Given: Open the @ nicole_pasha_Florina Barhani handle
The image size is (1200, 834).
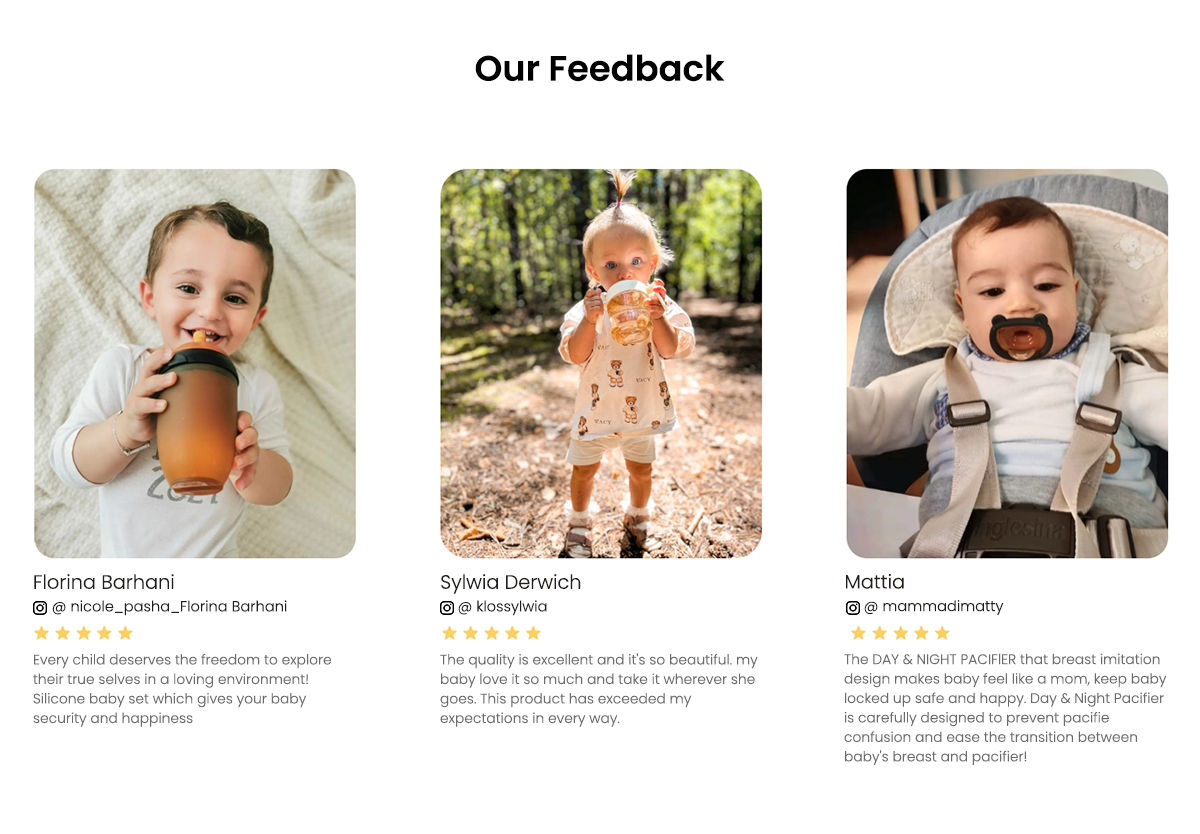Looking at the screenshot, I should [x=170, y=606].
